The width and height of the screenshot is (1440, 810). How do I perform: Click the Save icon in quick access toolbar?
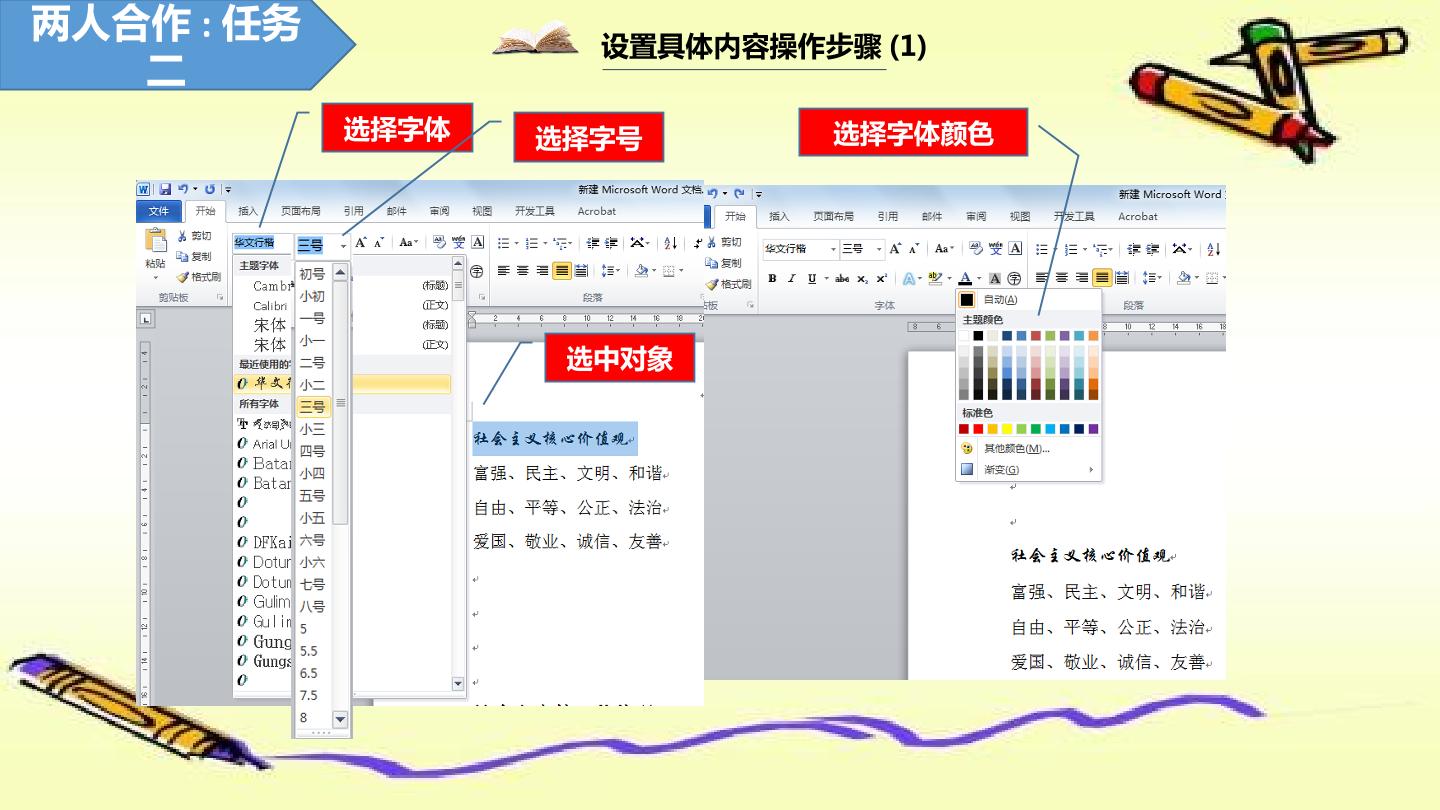click(x=166, y=188)
